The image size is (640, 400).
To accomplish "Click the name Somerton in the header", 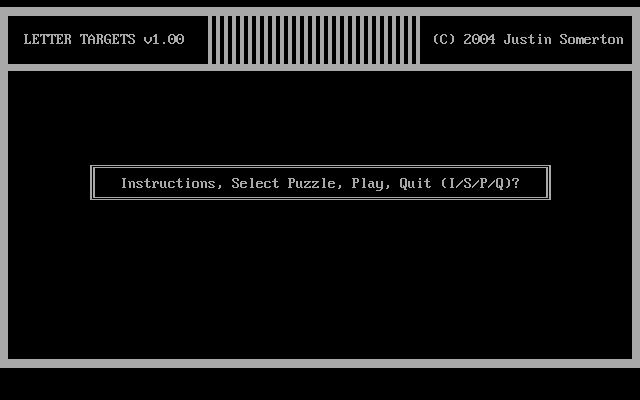I will tap(591, 39).
